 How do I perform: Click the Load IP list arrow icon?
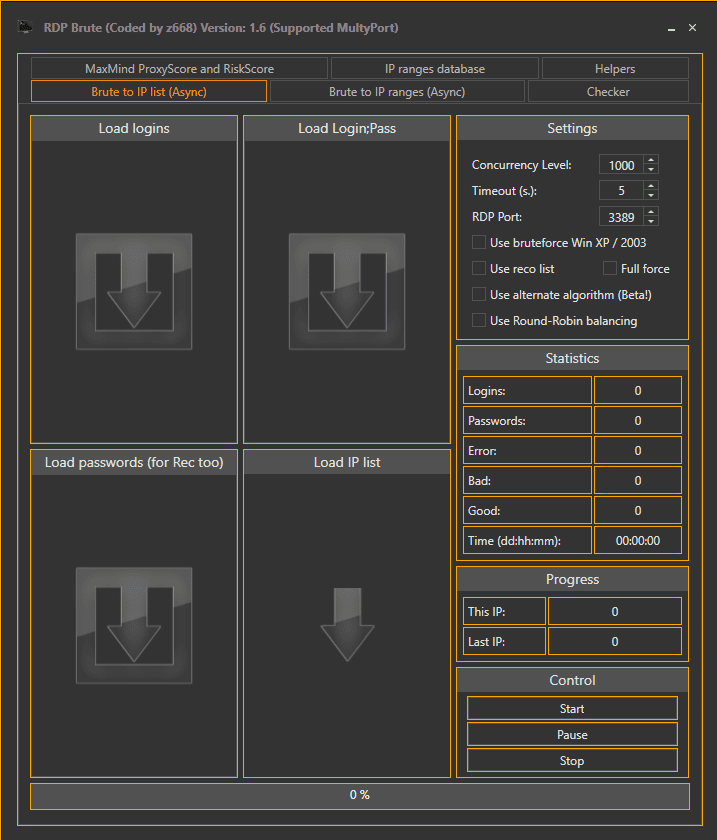point(347,625)
